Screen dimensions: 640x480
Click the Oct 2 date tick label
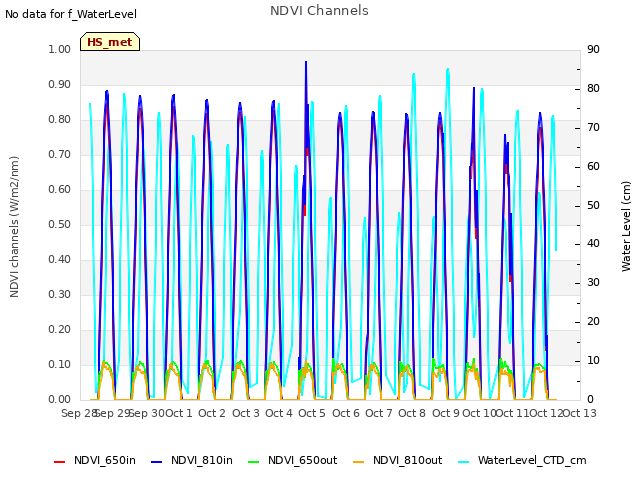click(x=212, y=413)
